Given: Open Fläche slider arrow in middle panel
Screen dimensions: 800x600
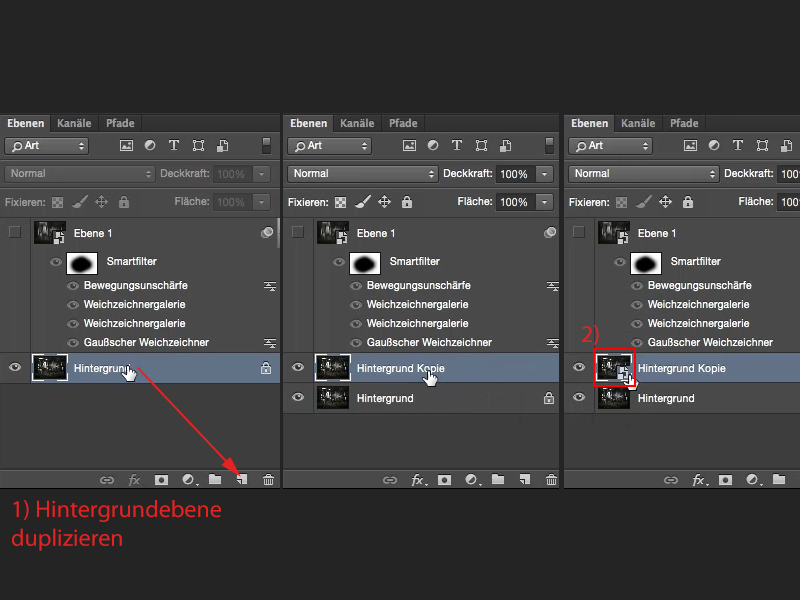Looking at the screenshot, I should coord(544,202).
